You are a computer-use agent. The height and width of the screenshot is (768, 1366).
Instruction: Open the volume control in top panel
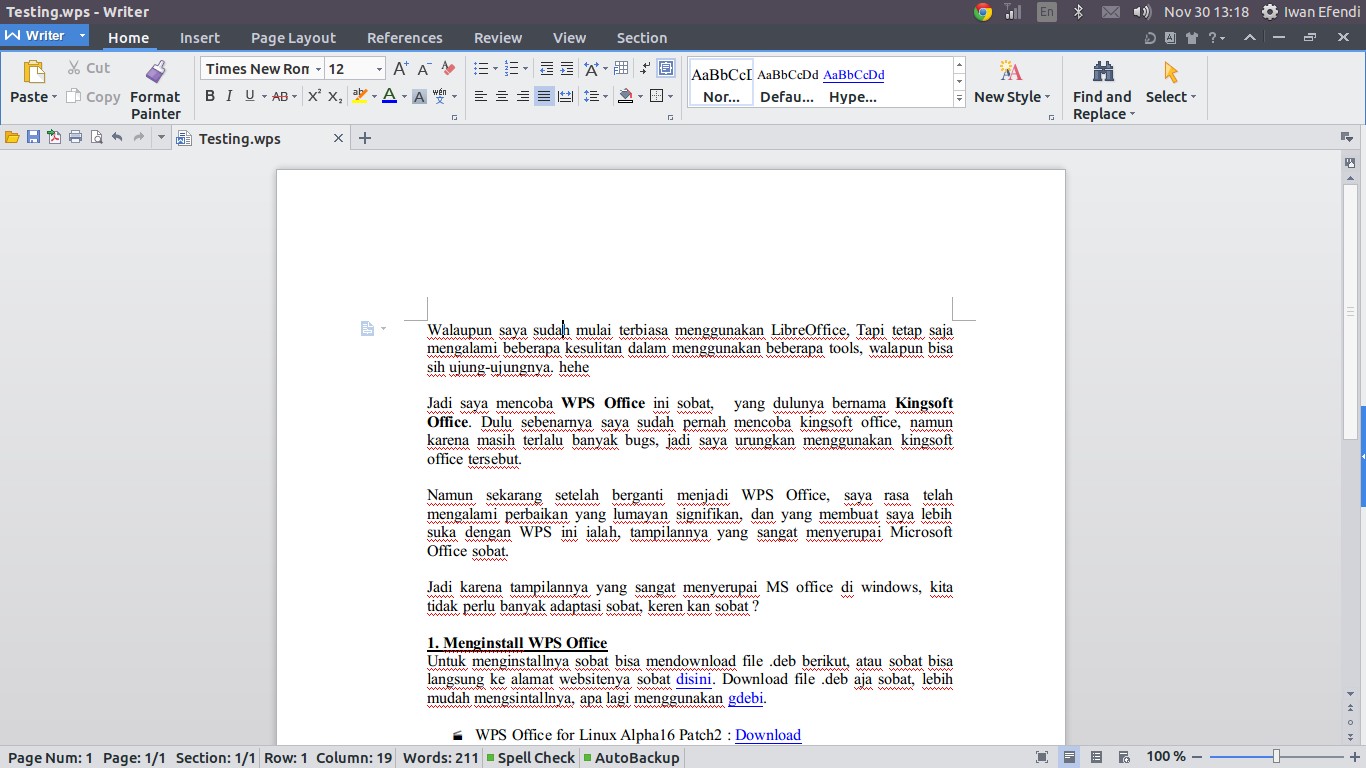1142,12
